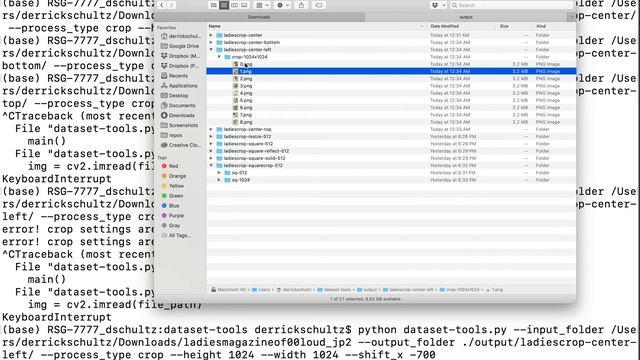Expand the ladiescrop-square-solid-512 folder
Image resolution: width=640 pixels, height=360 pixels.
pyautogui.click(x=211, y=158)
